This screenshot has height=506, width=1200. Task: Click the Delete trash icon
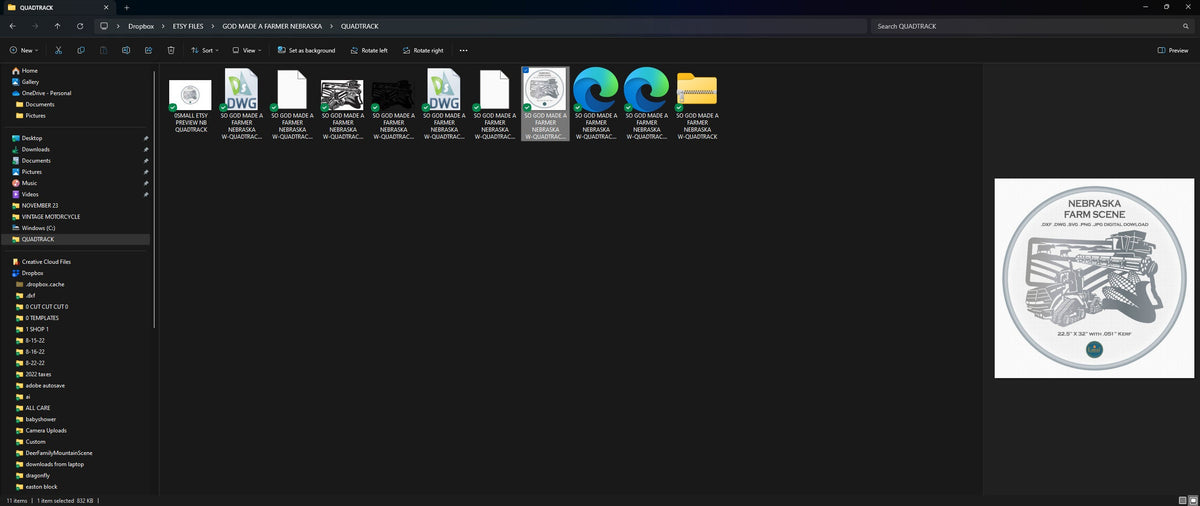[171, 50]
